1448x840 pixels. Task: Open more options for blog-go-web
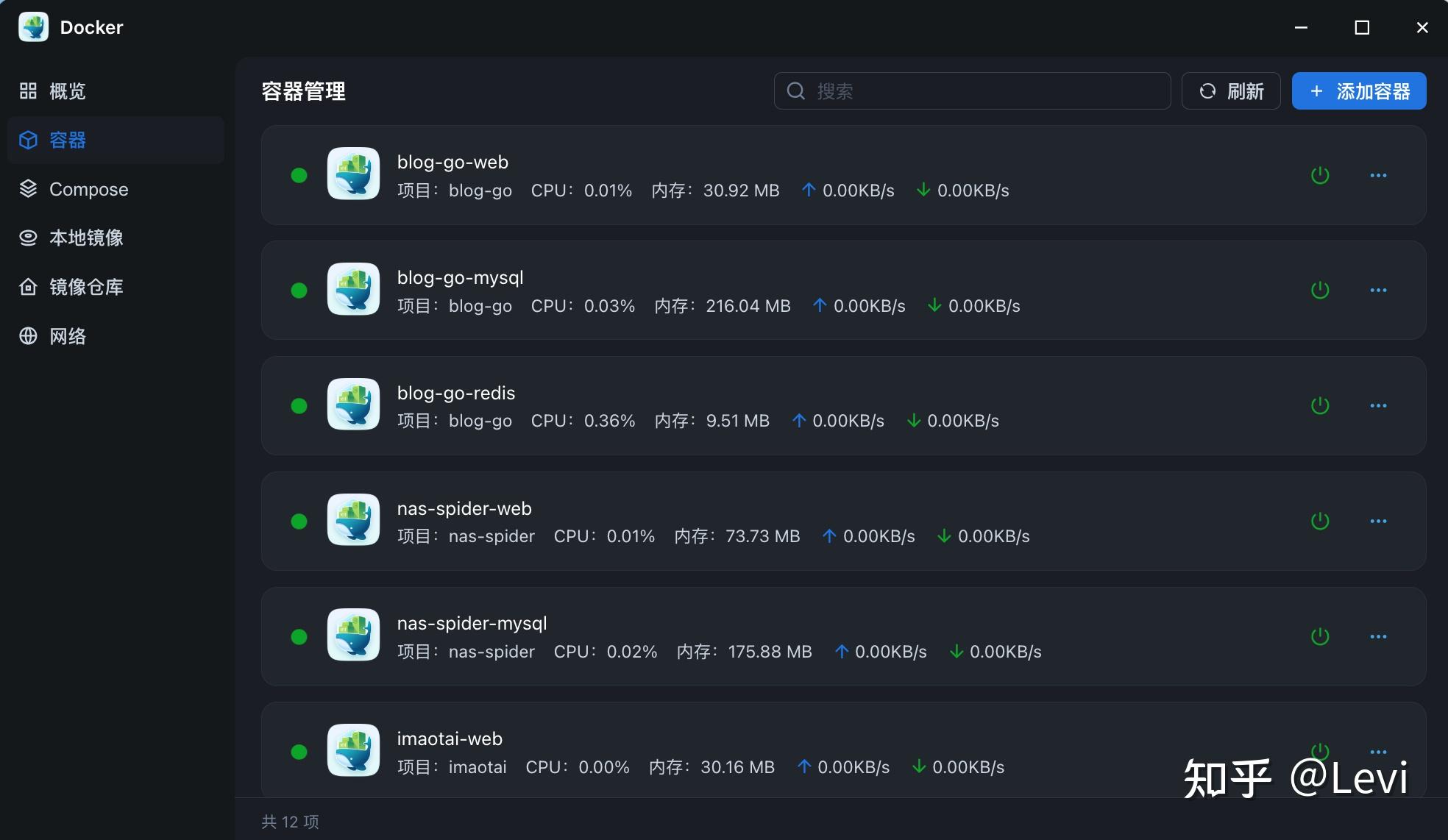click(x=1378, y=175)
